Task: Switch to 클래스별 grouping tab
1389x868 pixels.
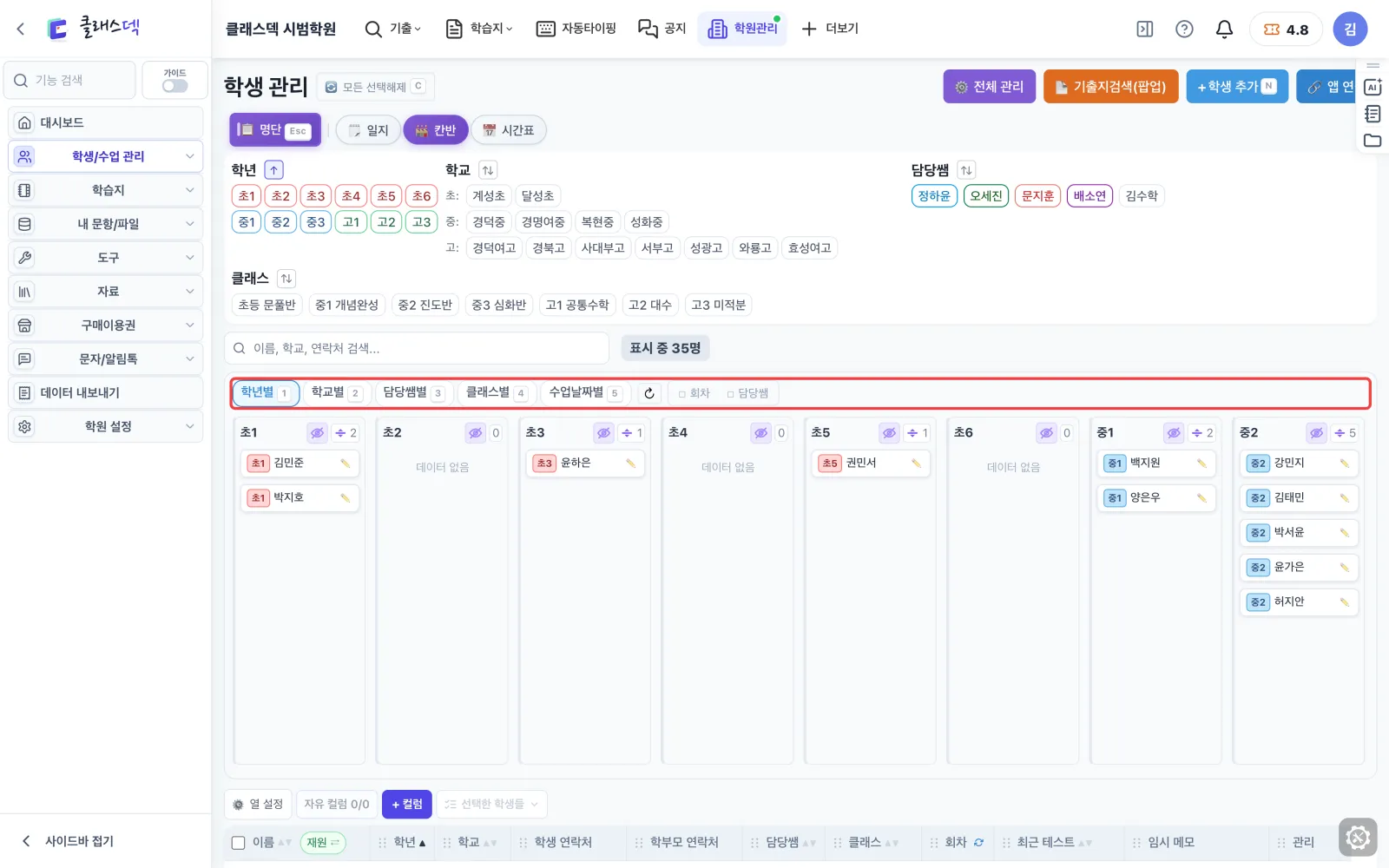Action: click(497, 393)
